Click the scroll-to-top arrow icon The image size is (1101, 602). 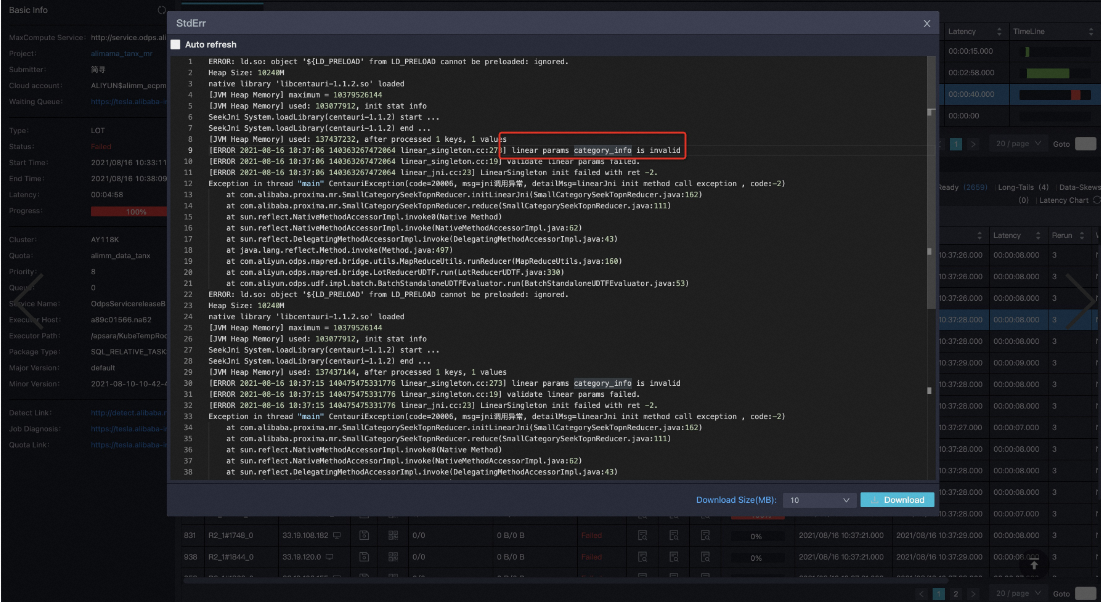tap(1034, 565)
